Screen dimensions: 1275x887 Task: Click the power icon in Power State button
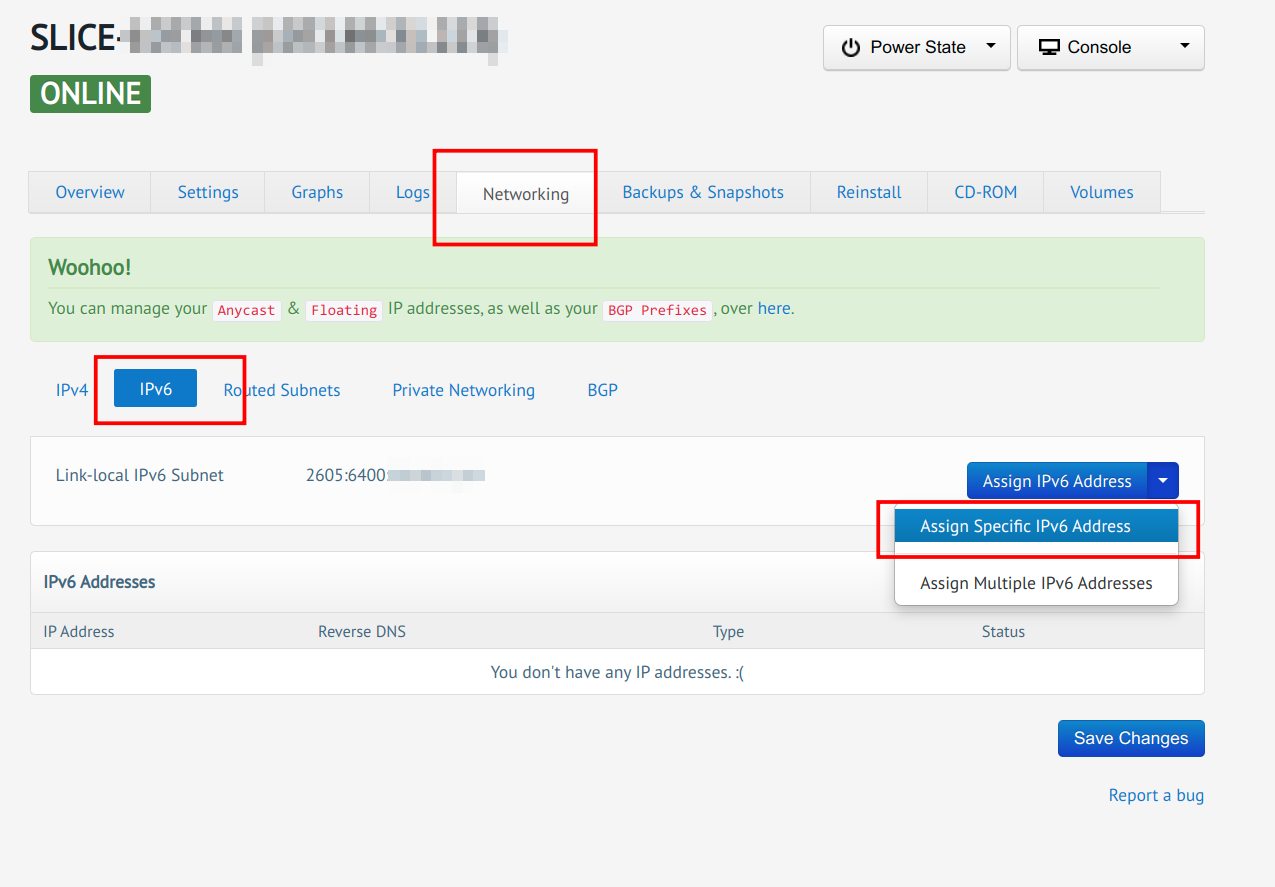[x=850, y=48]
